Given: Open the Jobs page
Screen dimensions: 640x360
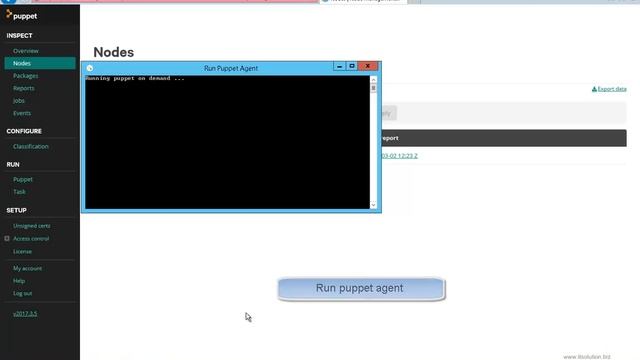Looking at the screenshot, I should pos(19,100).
